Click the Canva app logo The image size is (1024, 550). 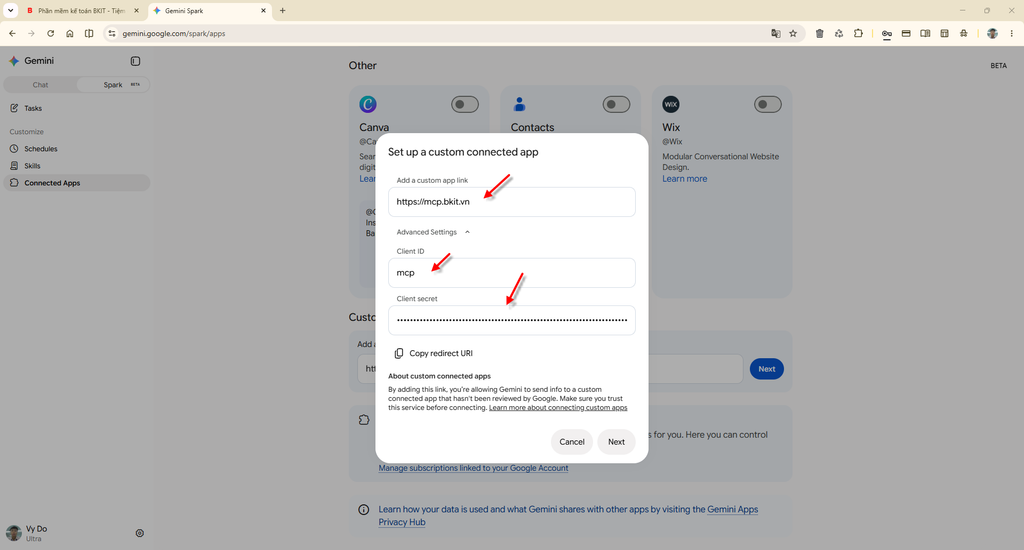click(x=368, y=104)
